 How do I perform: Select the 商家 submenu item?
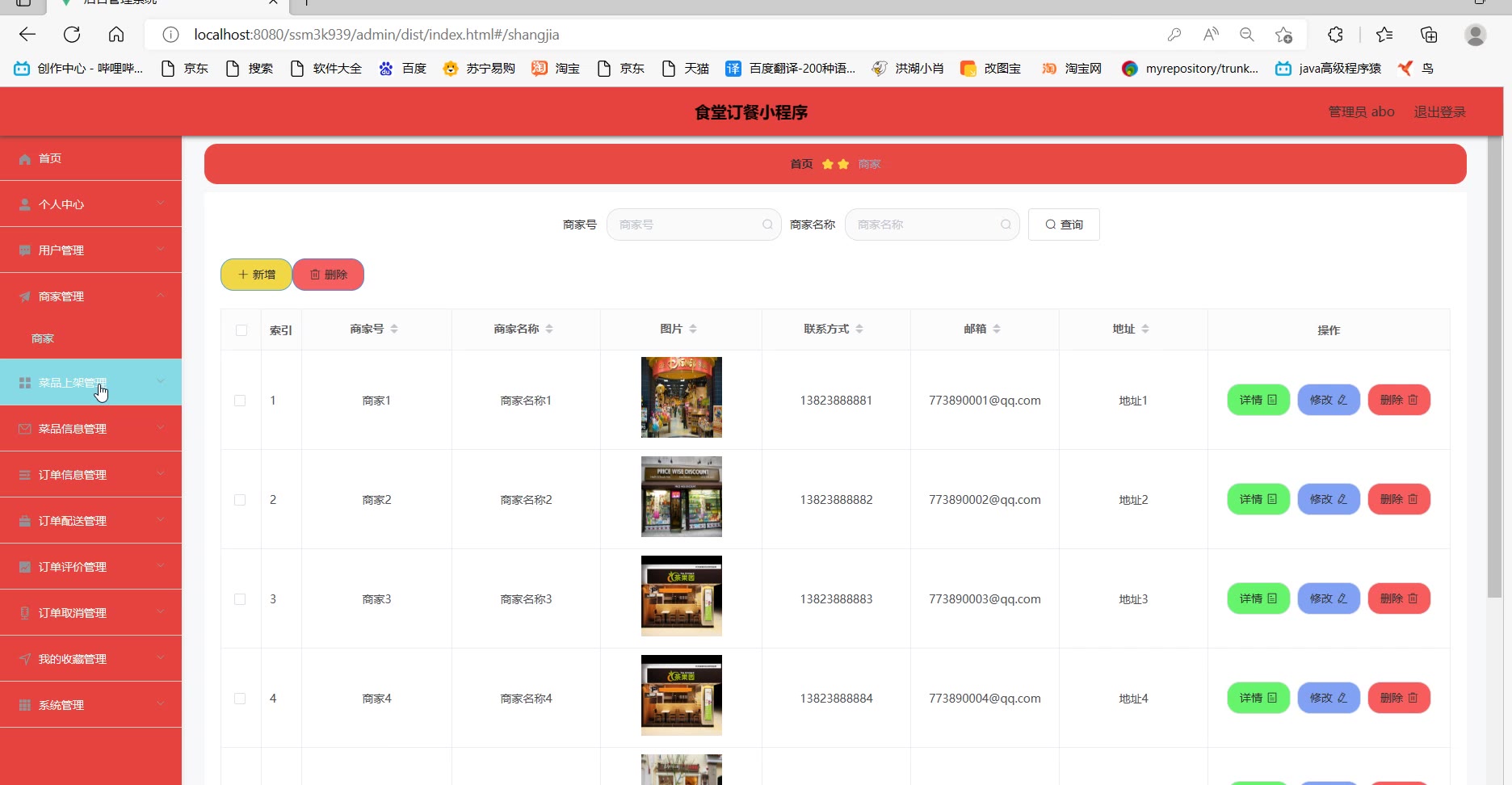tap(43, 338)
